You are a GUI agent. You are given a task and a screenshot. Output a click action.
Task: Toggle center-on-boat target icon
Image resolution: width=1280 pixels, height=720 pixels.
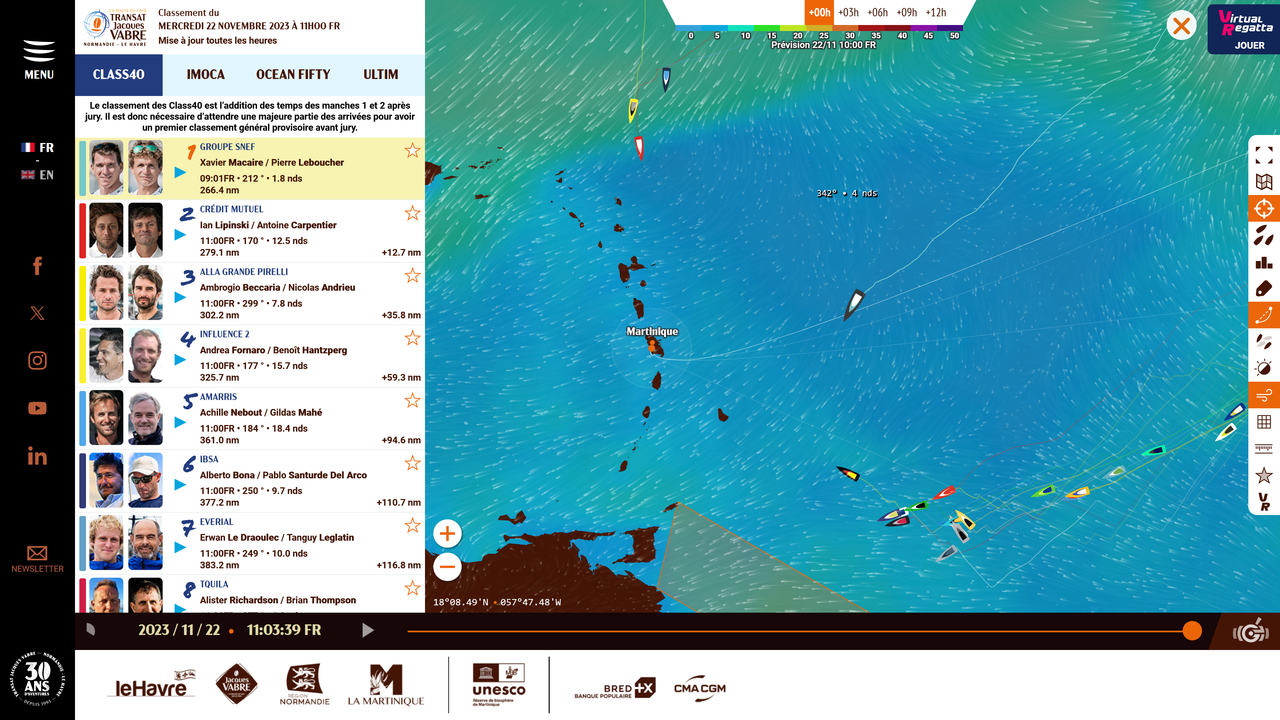tap(1264, 209)
